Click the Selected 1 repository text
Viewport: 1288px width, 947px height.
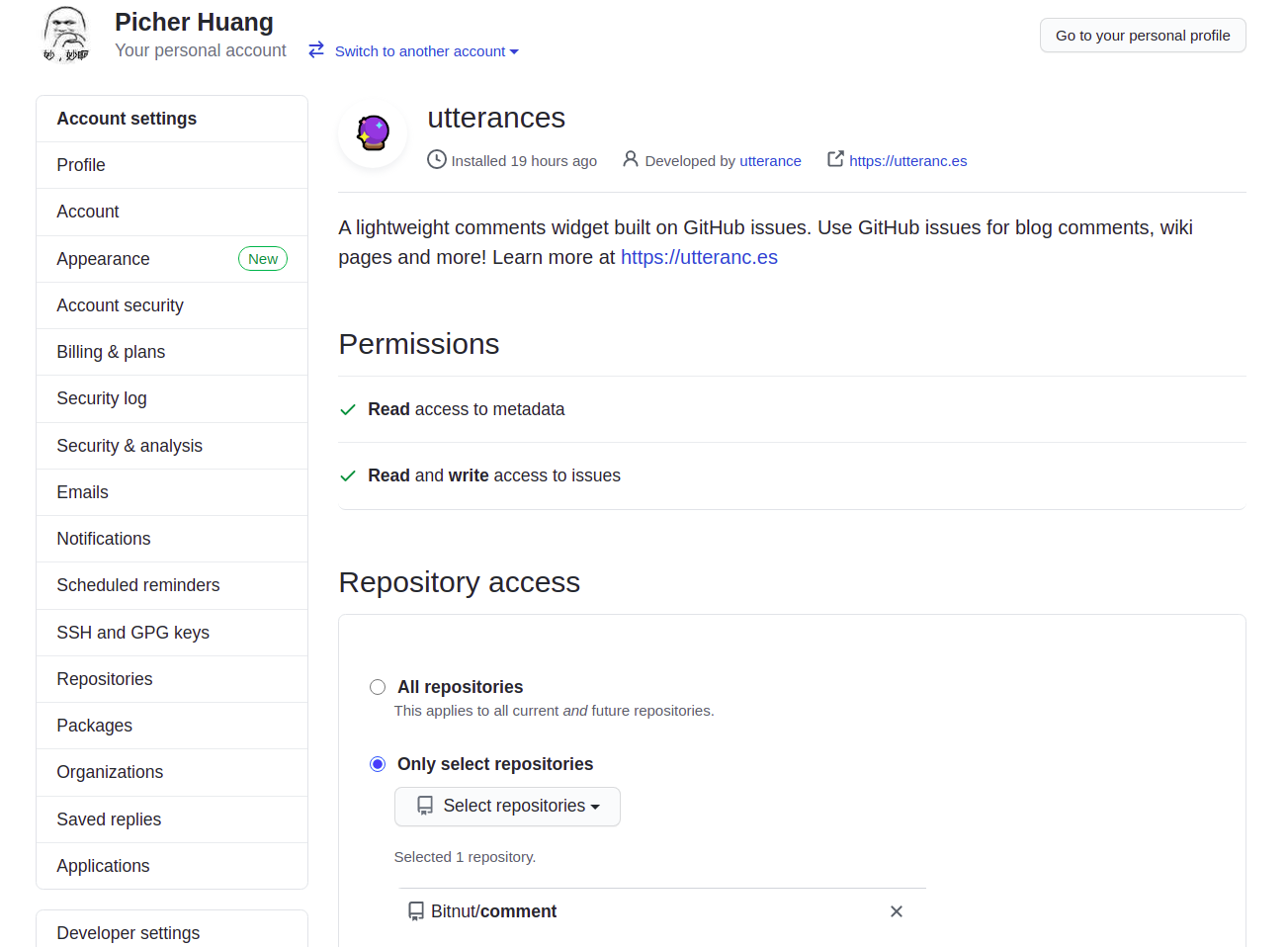465,857
